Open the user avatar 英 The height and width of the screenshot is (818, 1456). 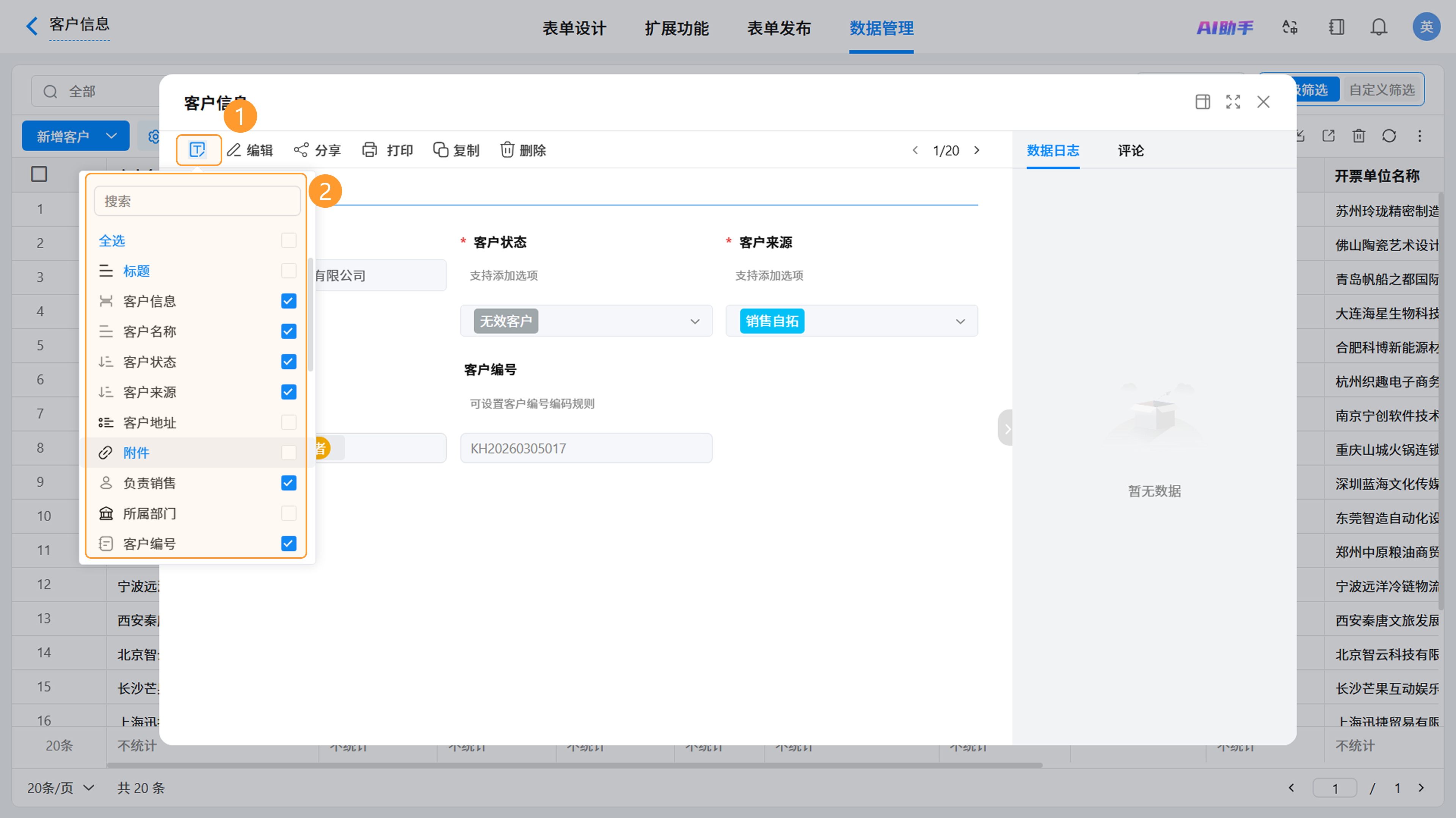click(x=1426, y=27)
